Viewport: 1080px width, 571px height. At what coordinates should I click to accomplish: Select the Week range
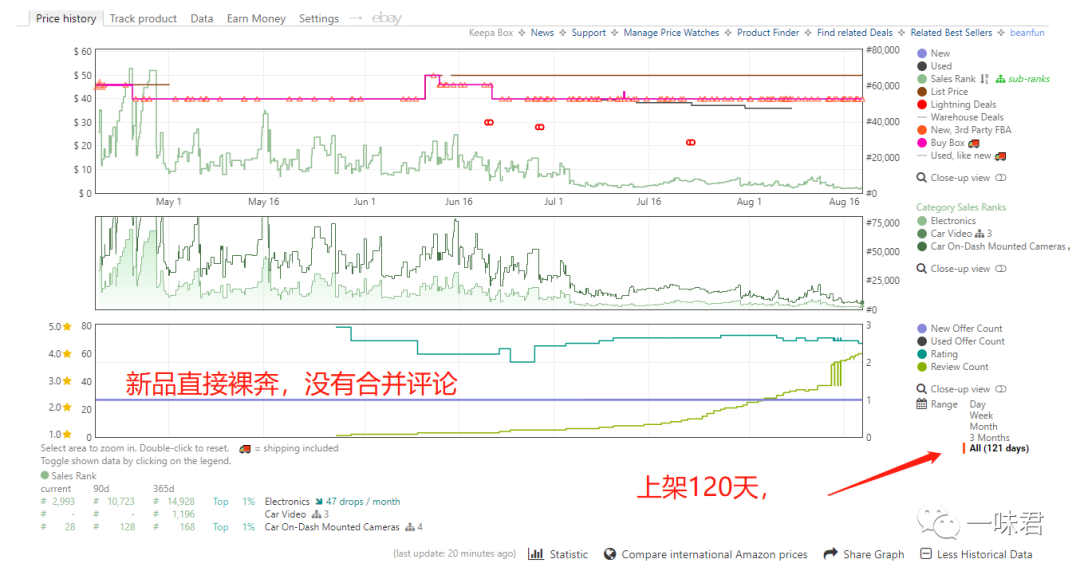[x=981, y=415]
